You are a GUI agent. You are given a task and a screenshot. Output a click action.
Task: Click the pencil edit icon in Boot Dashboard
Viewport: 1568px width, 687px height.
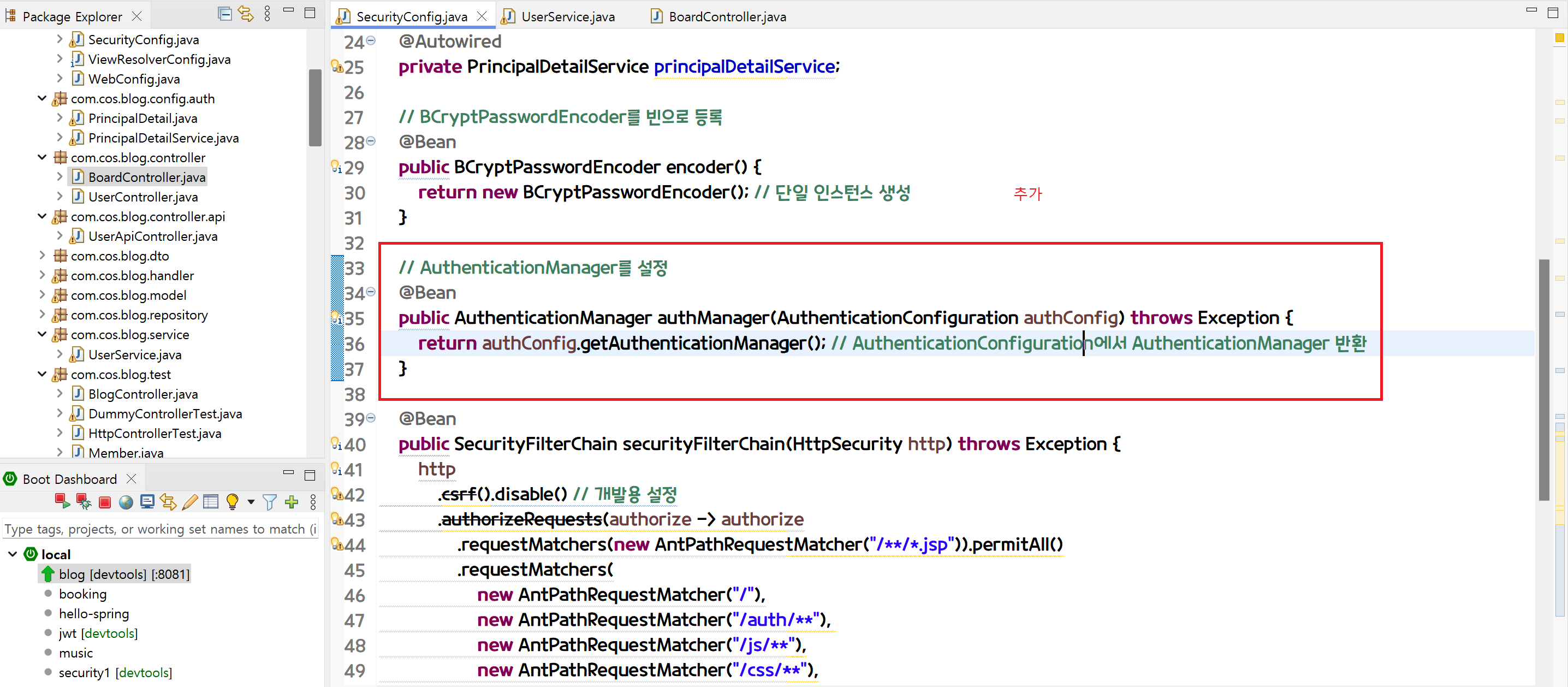pos(189,501)
